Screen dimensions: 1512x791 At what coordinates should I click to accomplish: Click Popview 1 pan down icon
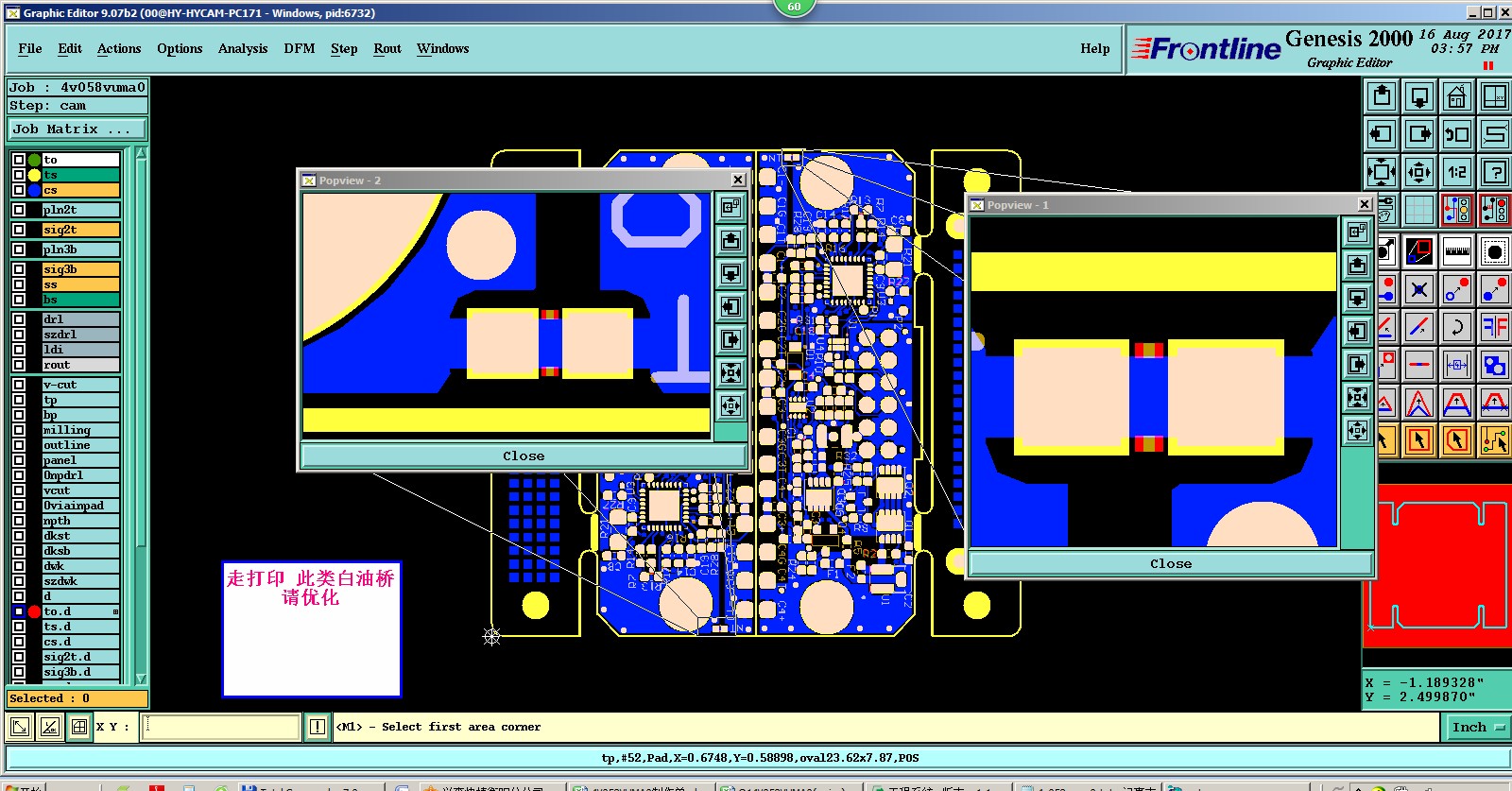pos(1357,299)
